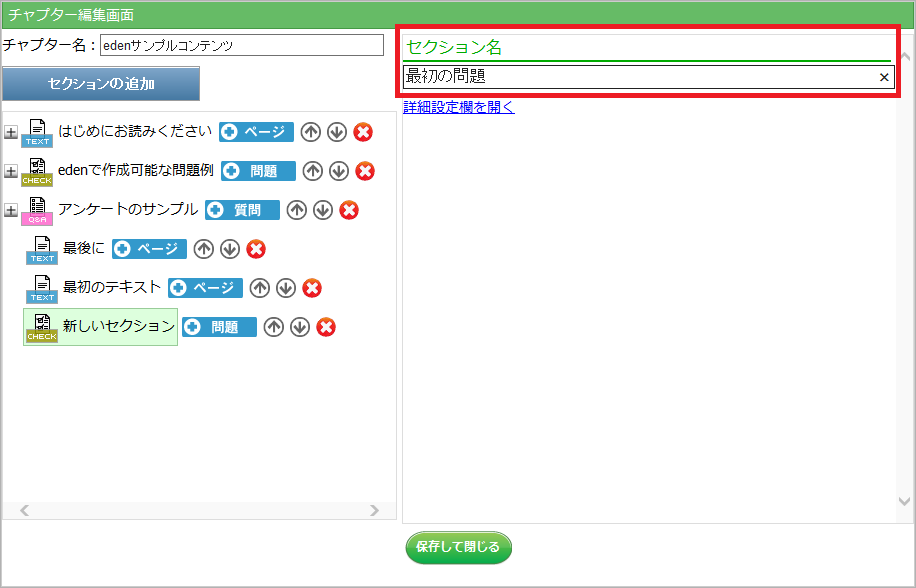Add a page to 最後に
916x588 pixels.
[x=150, y=249]
